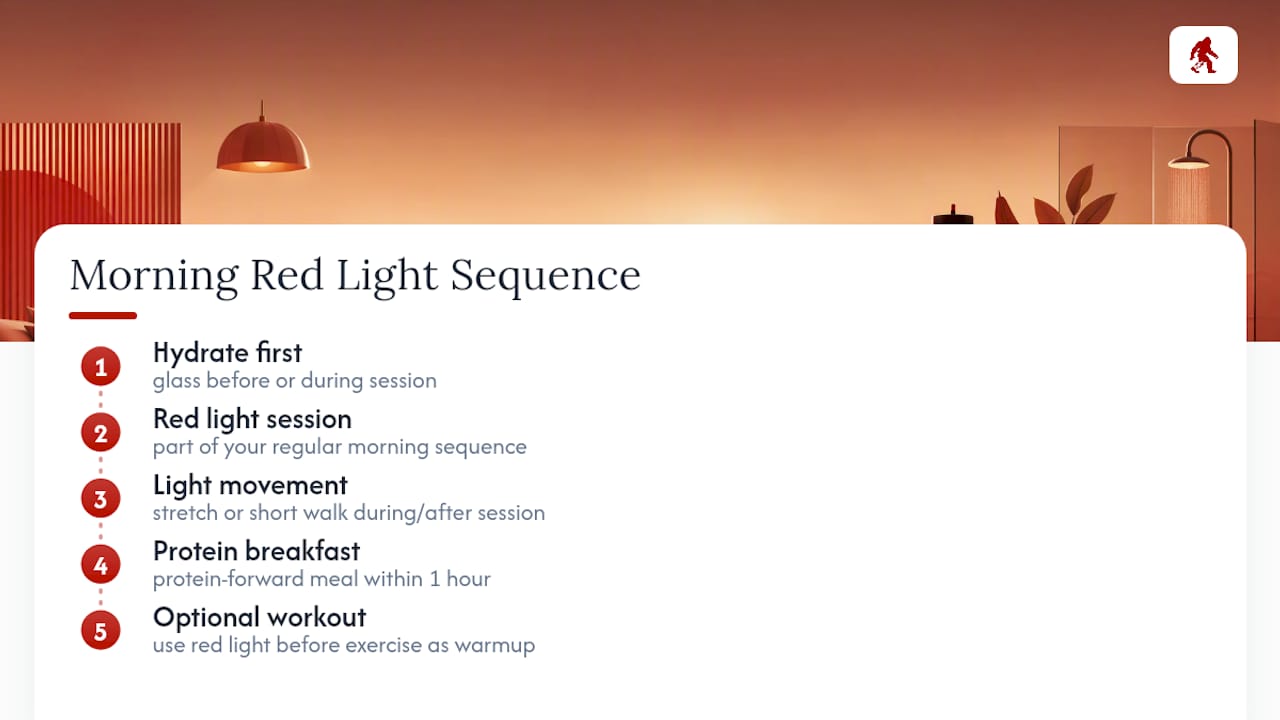Select the step 3 numbered circle
Viewport: 1280px width, 720px height.
[x=100, y=500]
